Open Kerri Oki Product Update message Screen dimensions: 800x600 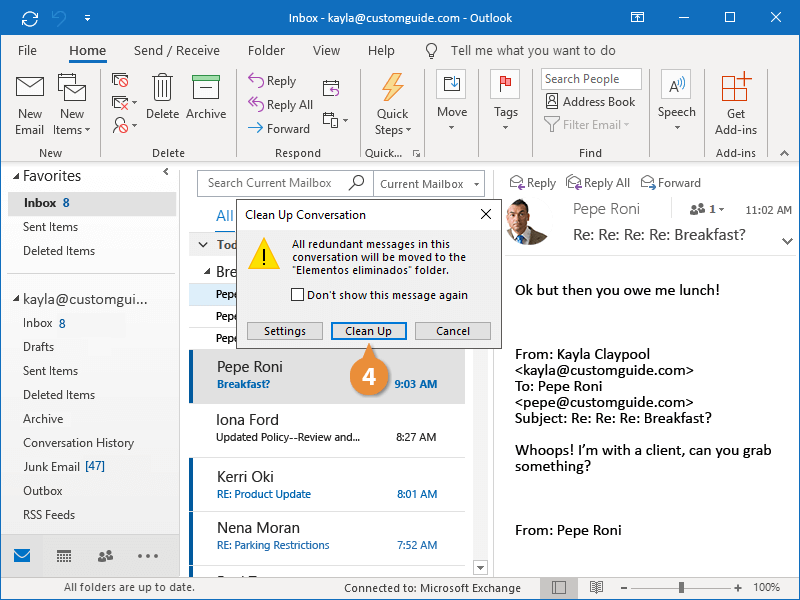[x=327, y=485]
